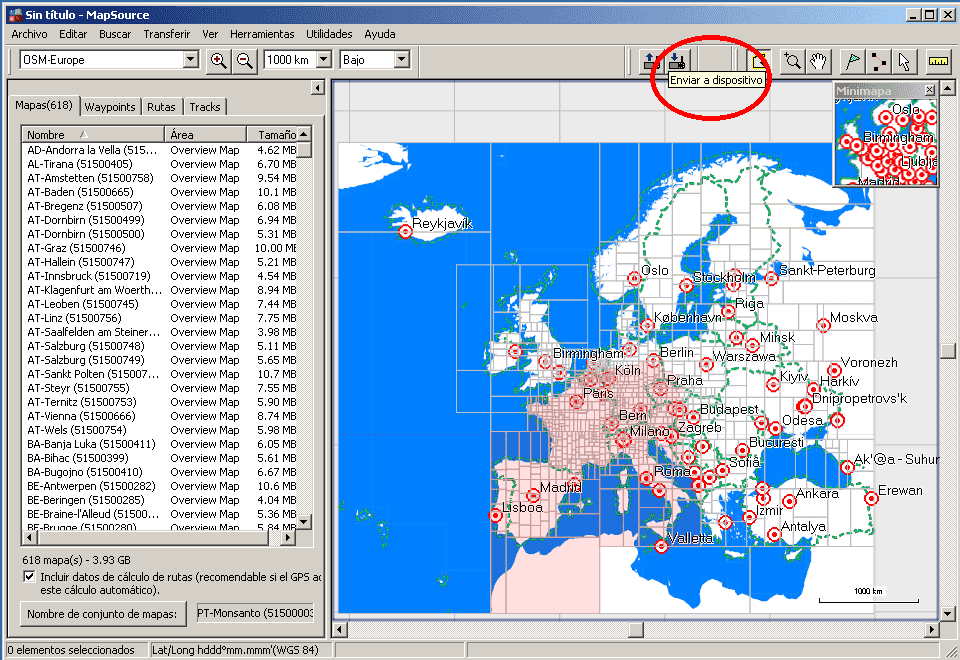Click the map view horizontal scrollbar thumb
The height and width of the screenshot is (660, 960).
(x=635, y=629)
